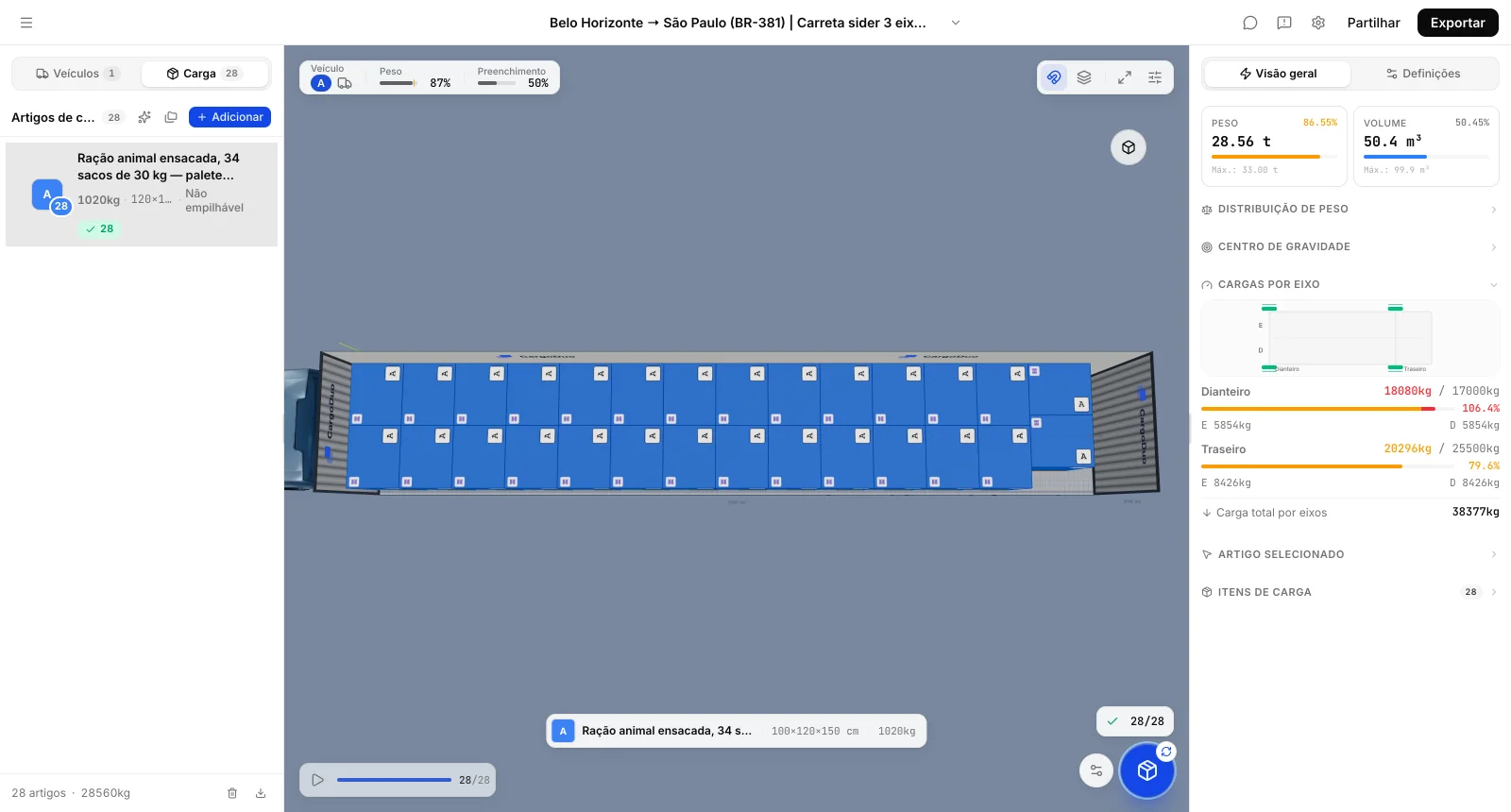
Task: Download the cargo list
Action: [261, 793]
